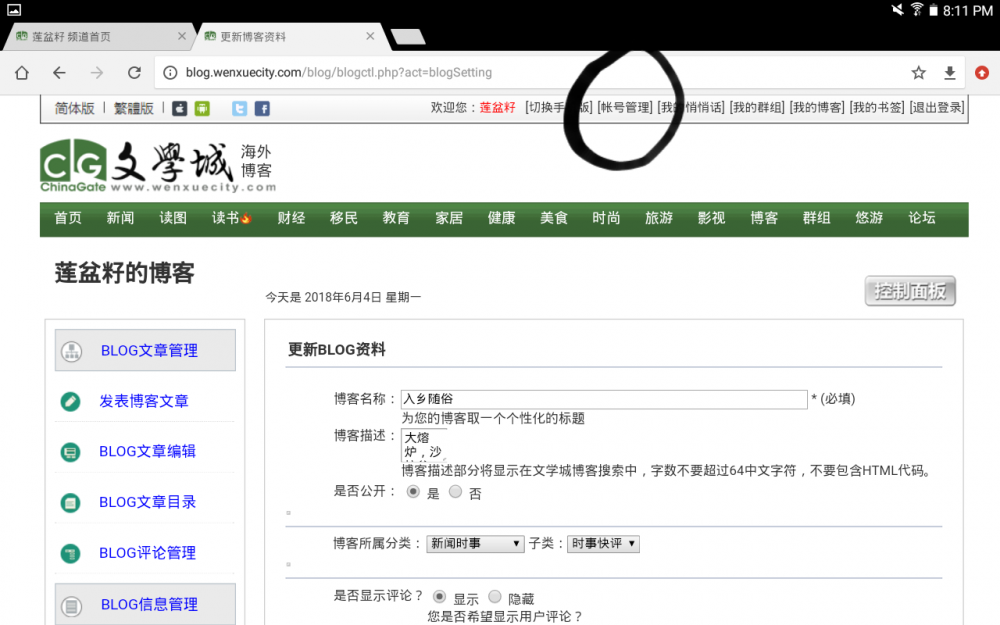Close the 更新博客资料 tab
The width and height of the screenshot is (1000, 625).
(x=370, y=37)
